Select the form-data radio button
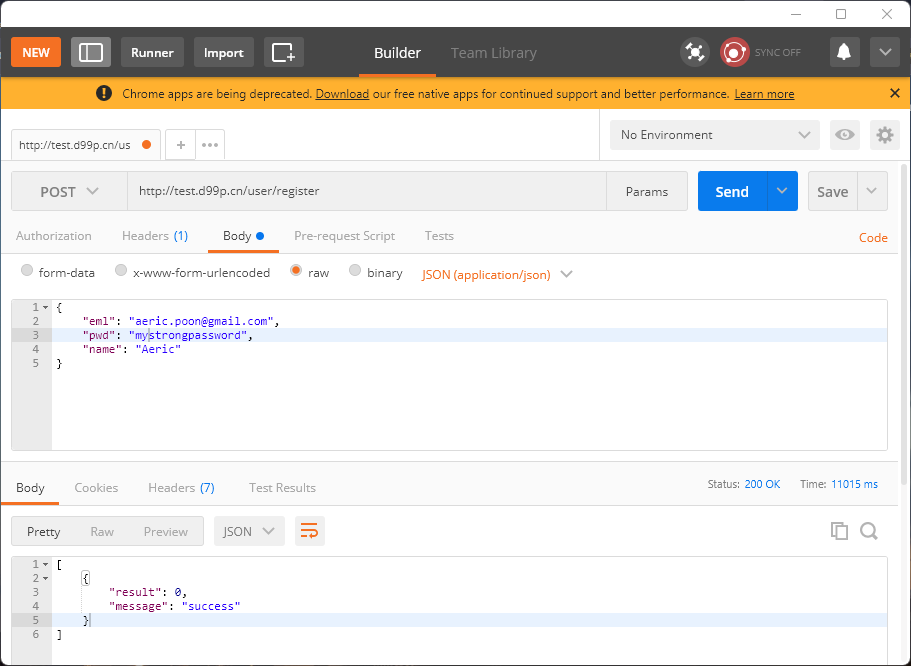 pyautogui.click(x=28, y=271)
